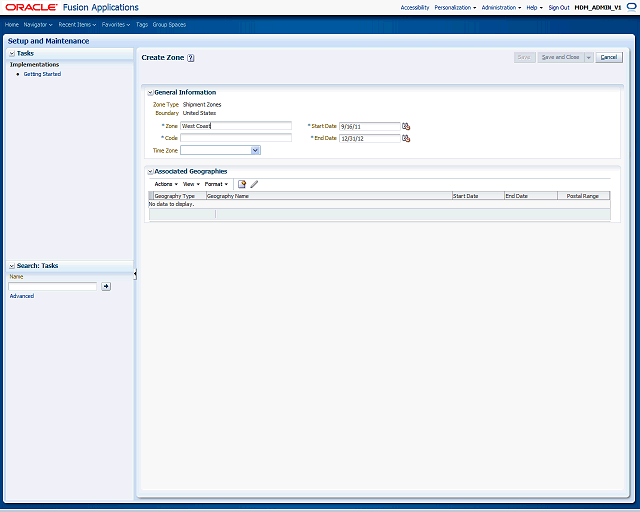Open the Navigator menu

point(38,24)
